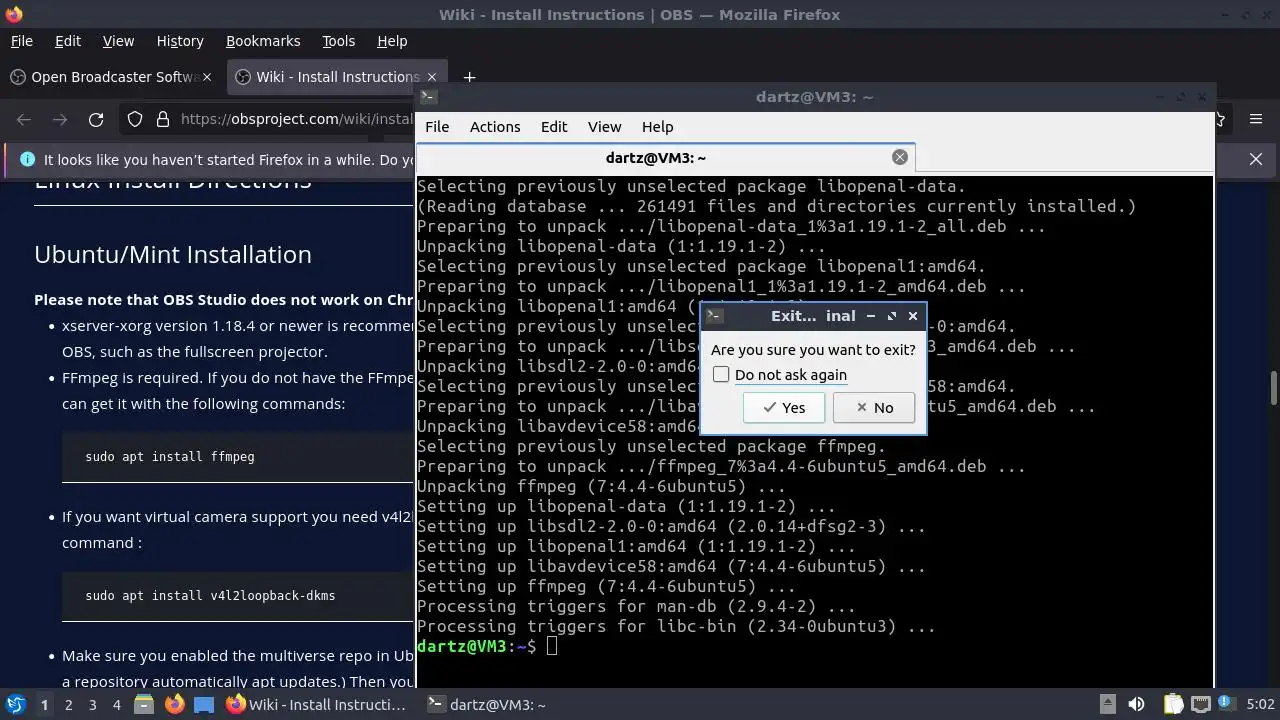
Task: Open the terminal Edit menu
Action: 554,127
